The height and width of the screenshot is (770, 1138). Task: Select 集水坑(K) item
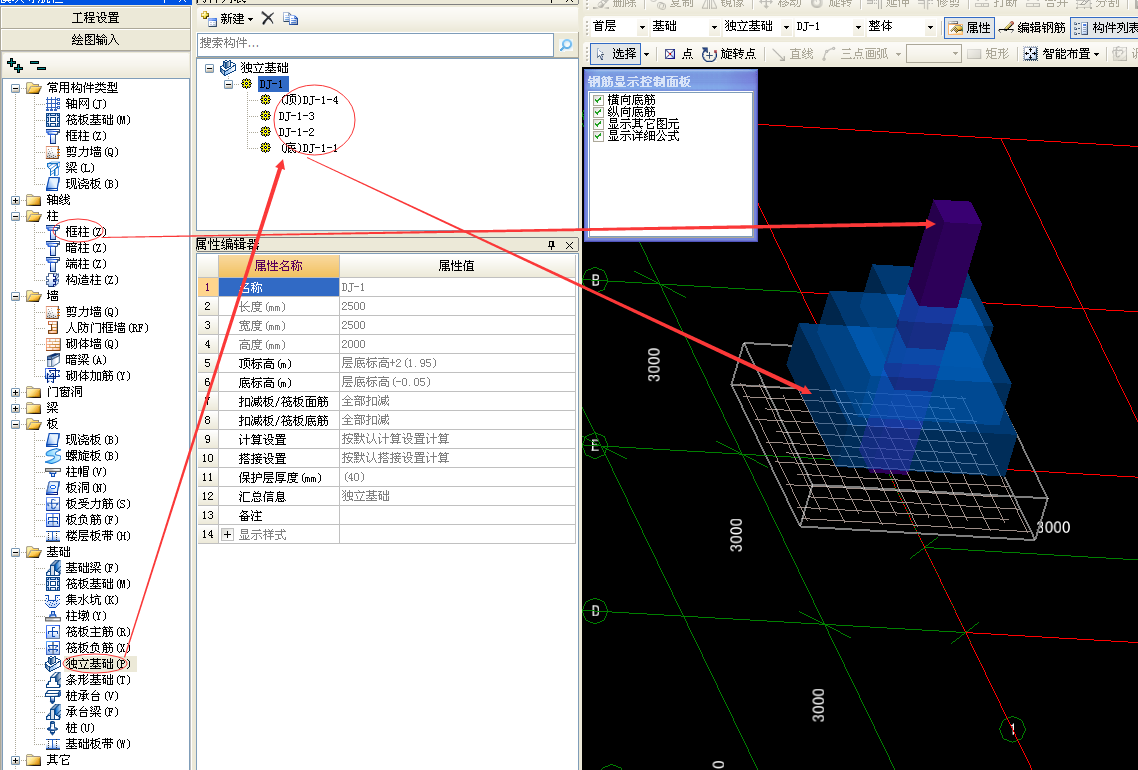[x=82, y=599]
